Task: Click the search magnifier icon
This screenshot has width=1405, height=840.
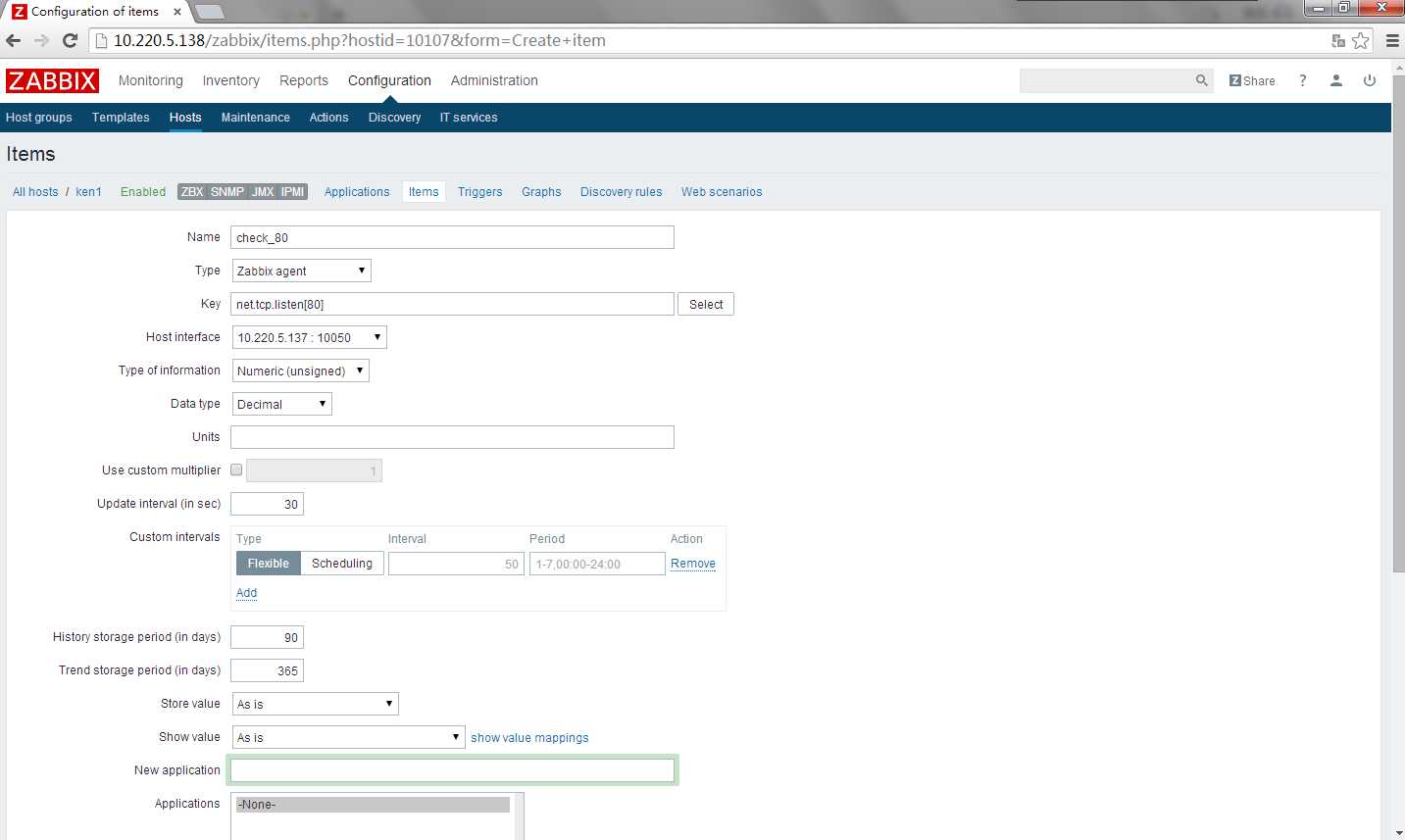Action: point(1201,80)
